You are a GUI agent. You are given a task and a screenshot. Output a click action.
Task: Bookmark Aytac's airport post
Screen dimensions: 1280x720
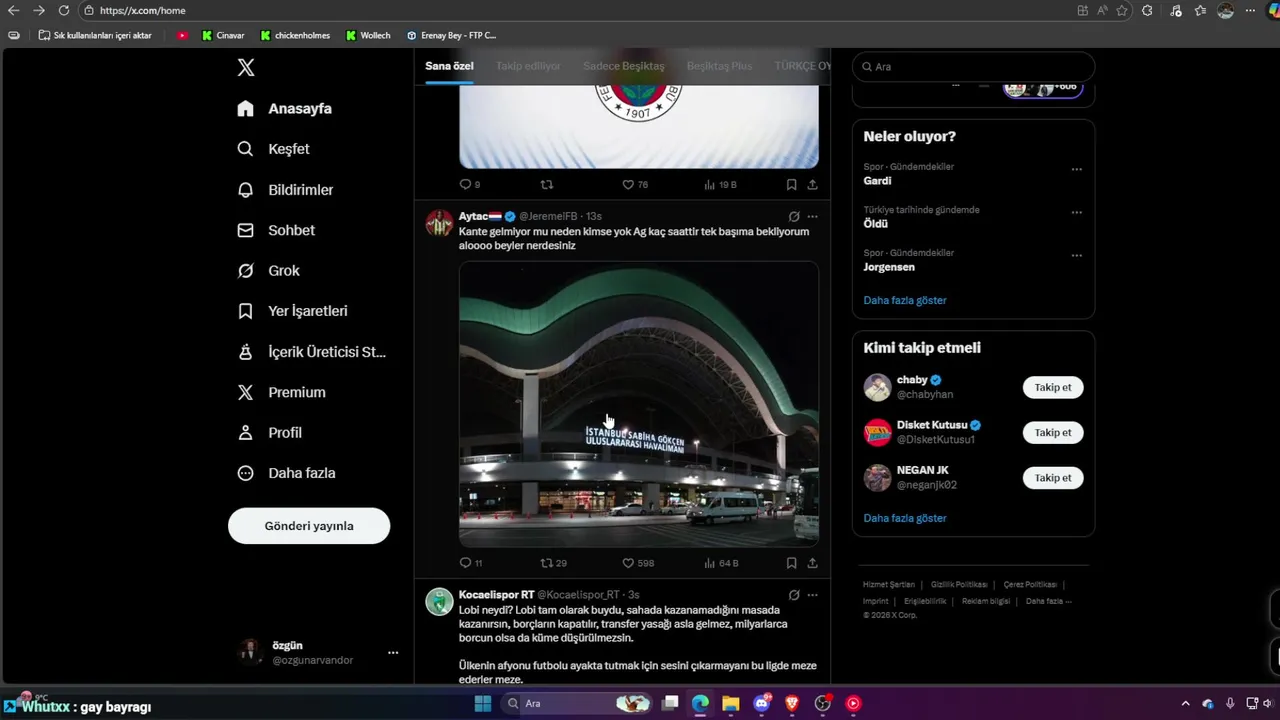point(791,563)
